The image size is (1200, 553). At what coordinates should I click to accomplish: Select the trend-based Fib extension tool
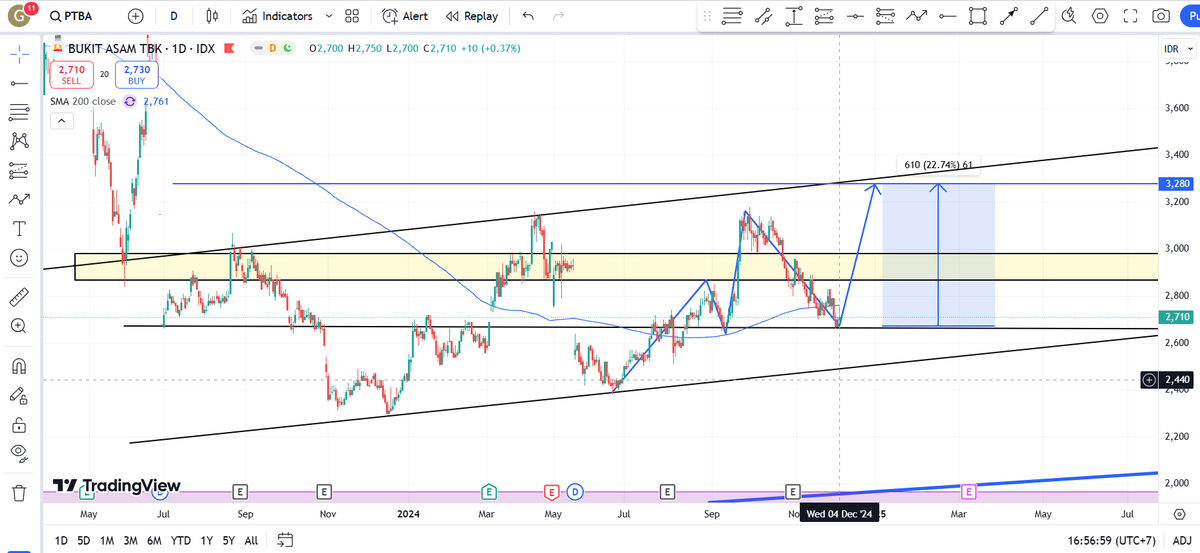pos(824,16)
